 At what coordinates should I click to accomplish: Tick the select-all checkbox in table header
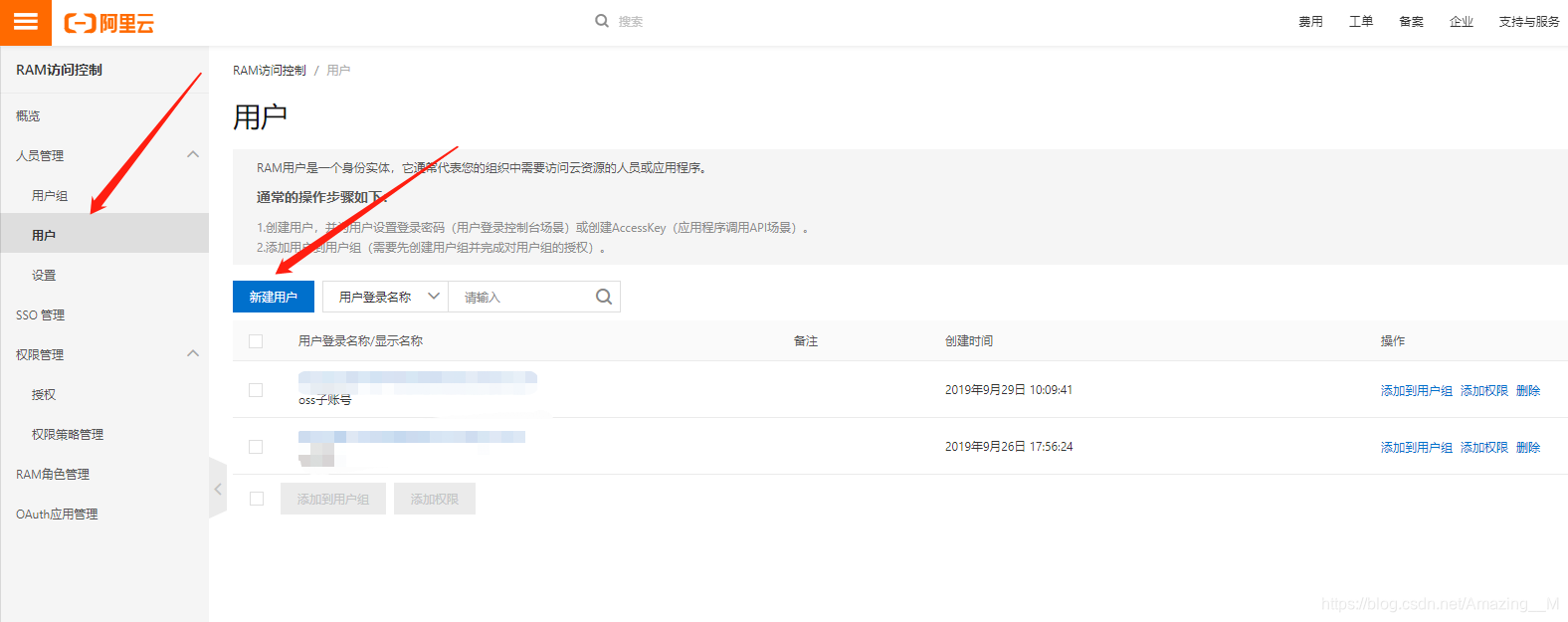256,341
